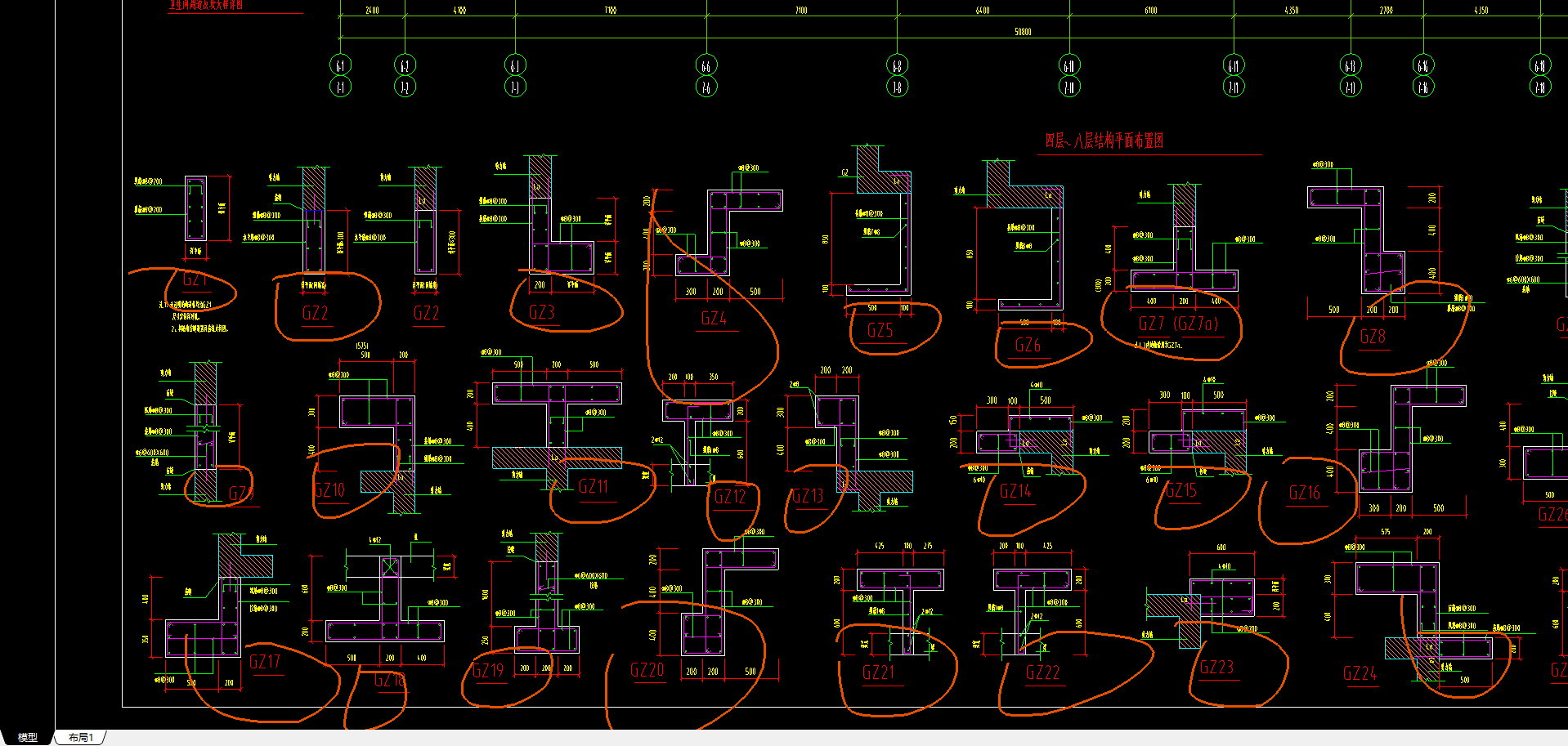Select the GZ17 column label
This screenshot has height=746, width=1568.
(265, 662)
